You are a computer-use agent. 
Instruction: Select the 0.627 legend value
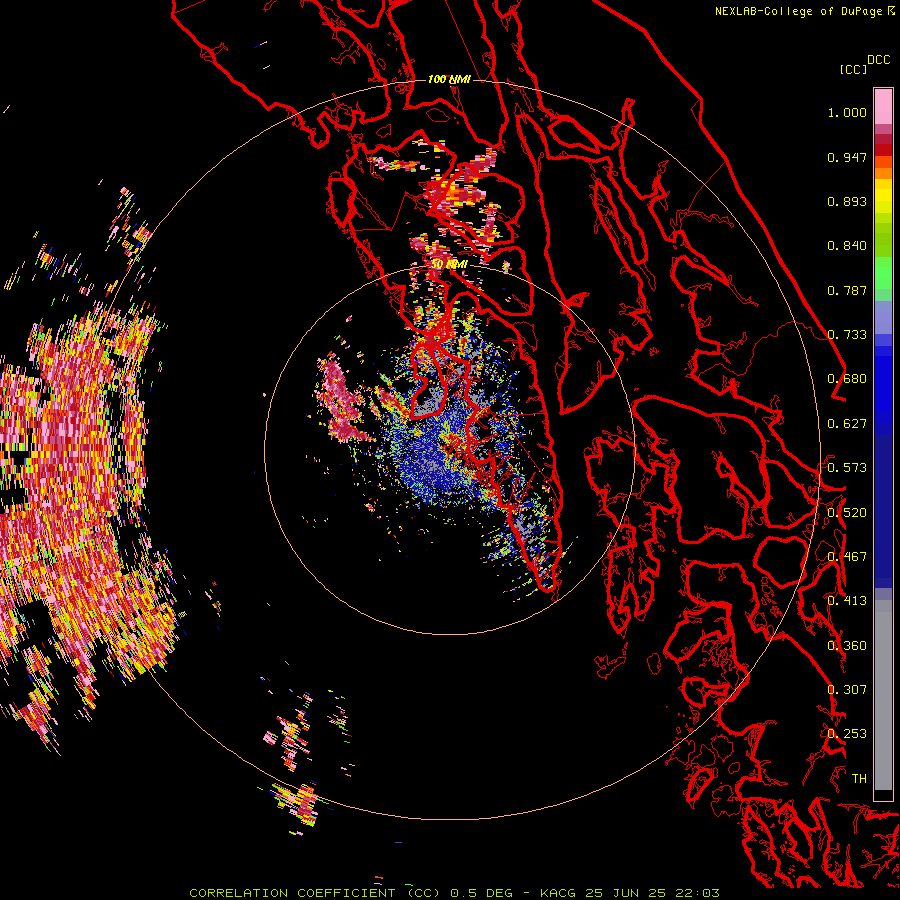847,424
